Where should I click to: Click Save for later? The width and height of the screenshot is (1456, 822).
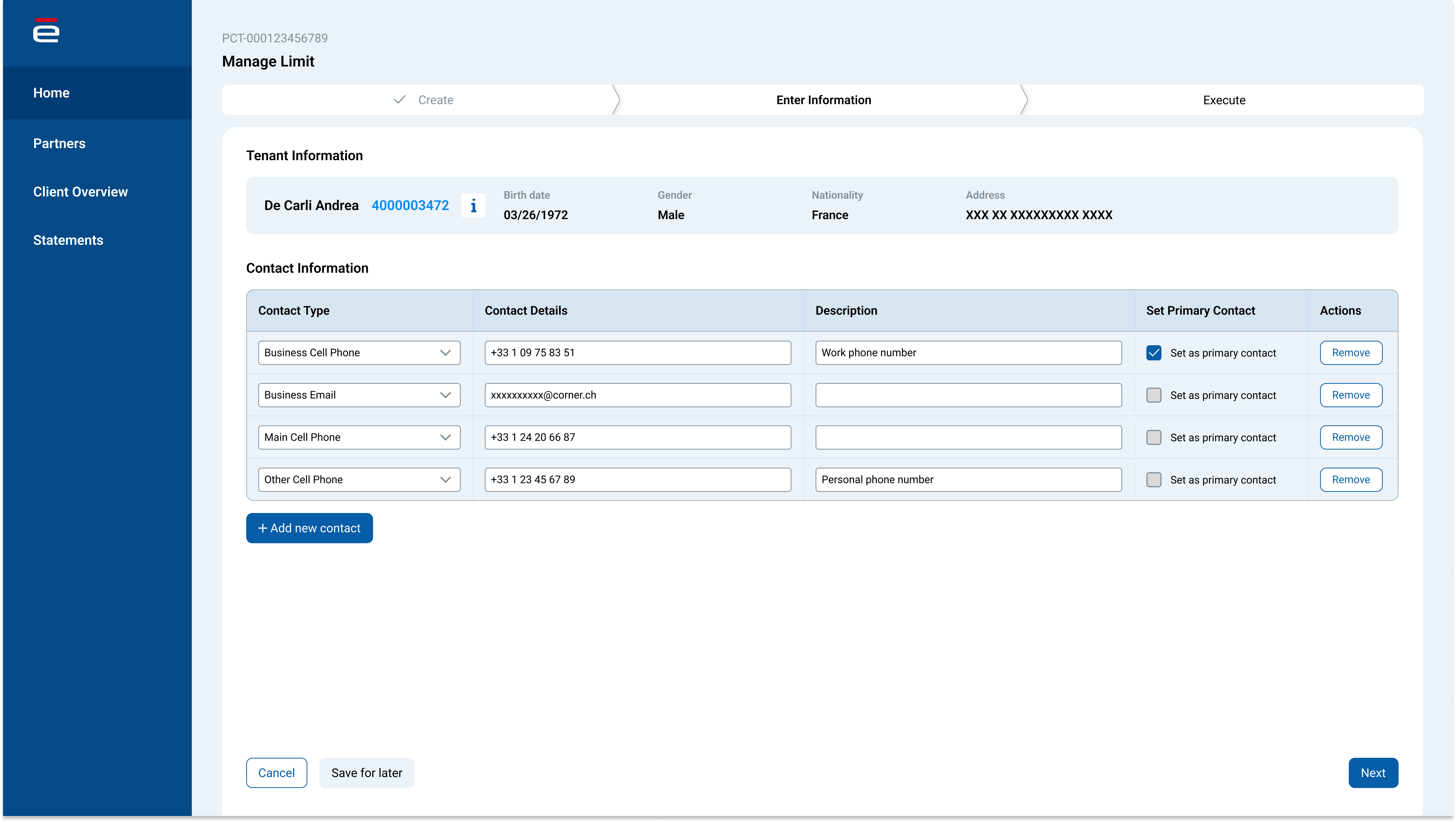tap(367, 773)
